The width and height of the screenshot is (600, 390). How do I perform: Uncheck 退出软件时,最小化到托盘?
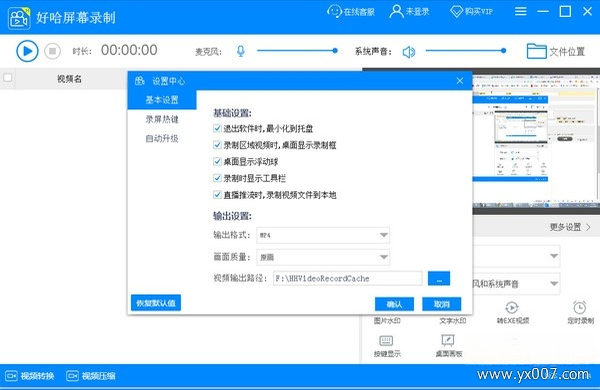tap(217, 128)
